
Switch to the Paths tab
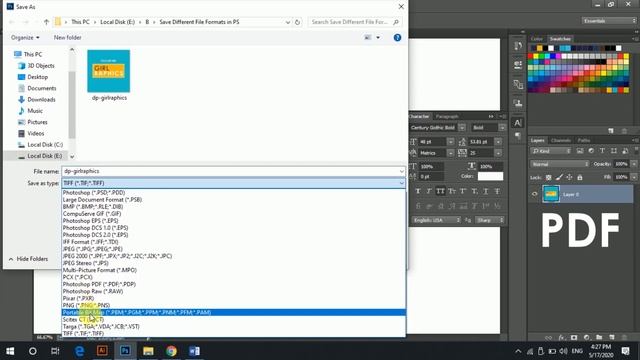click(584, 140)
